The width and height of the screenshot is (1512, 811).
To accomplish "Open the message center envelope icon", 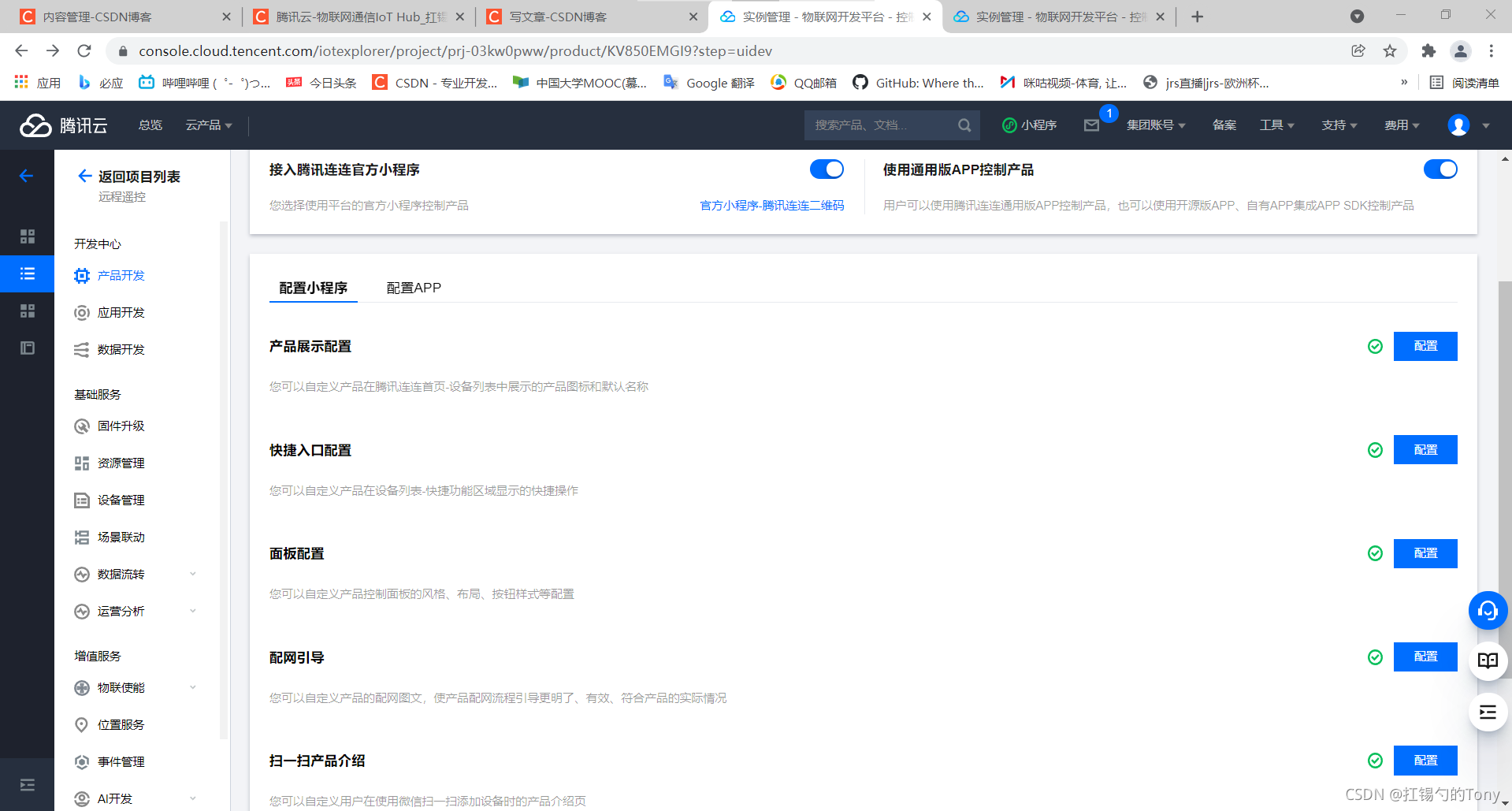I will [x=1091, y=125].
